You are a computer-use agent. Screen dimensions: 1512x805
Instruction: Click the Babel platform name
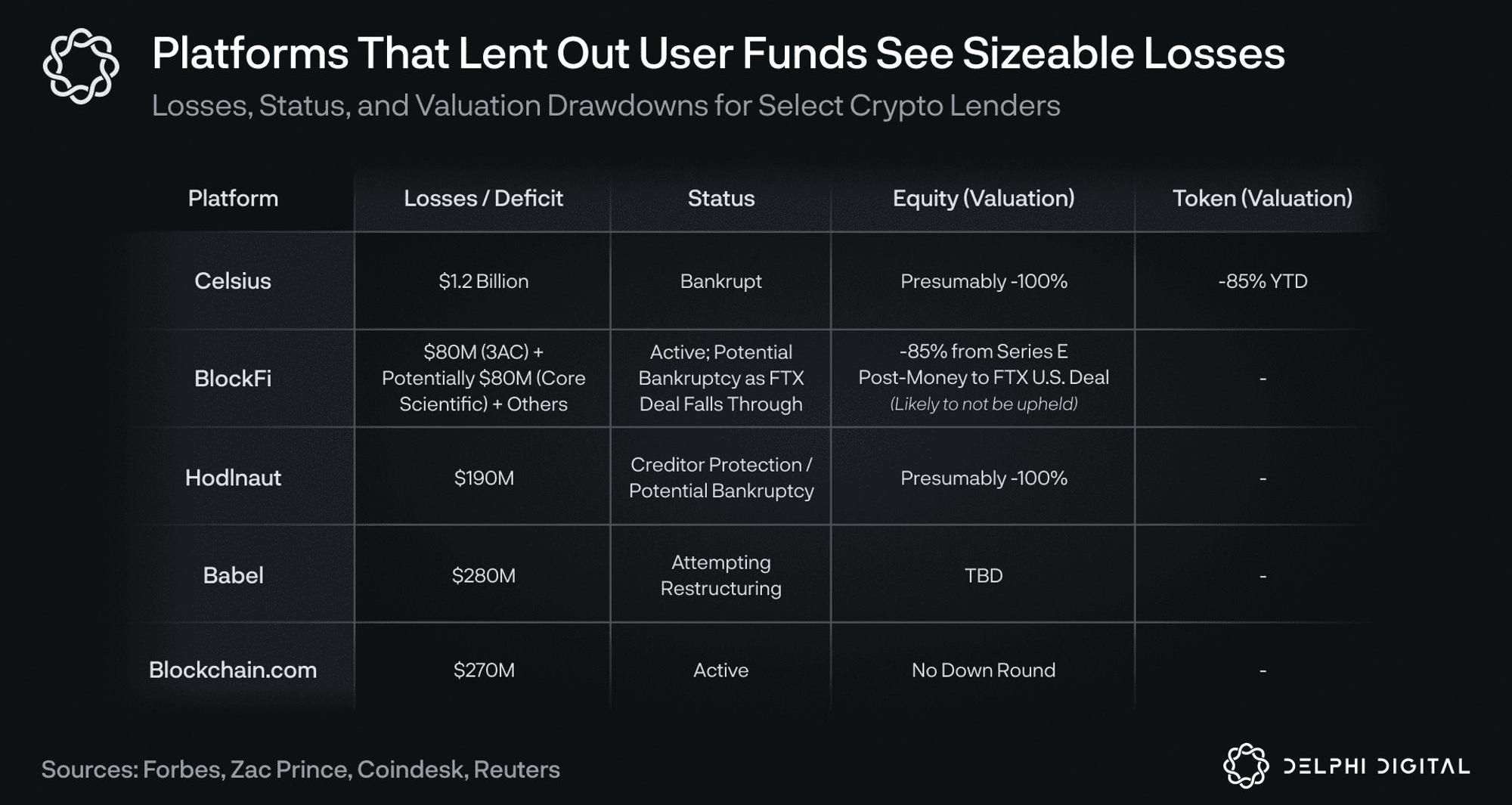point(233,575)
